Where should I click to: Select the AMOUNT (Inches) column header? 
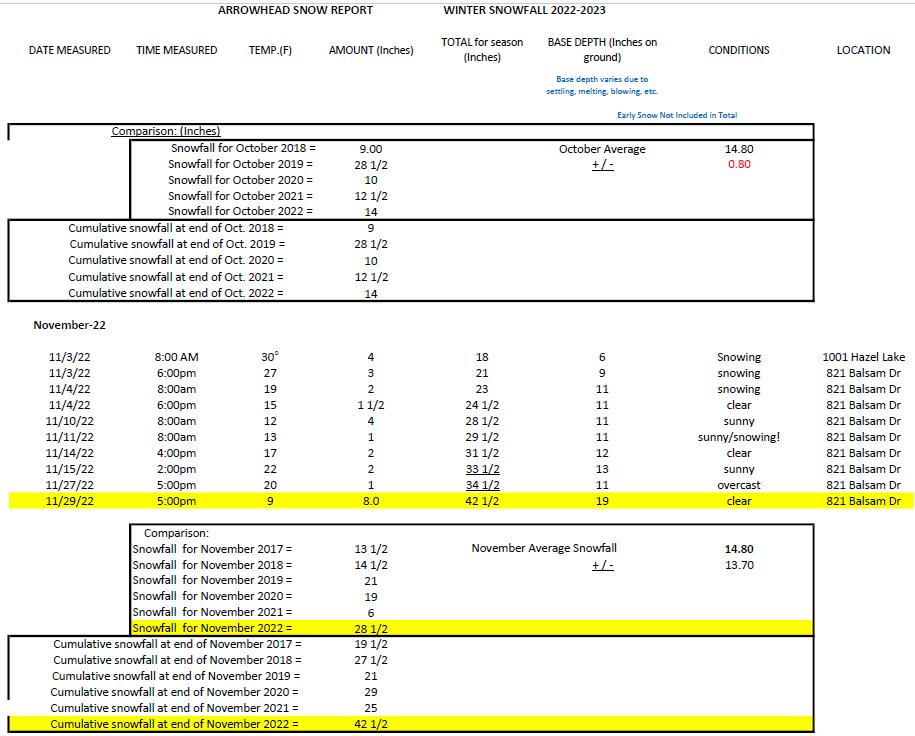pos(371,50)
